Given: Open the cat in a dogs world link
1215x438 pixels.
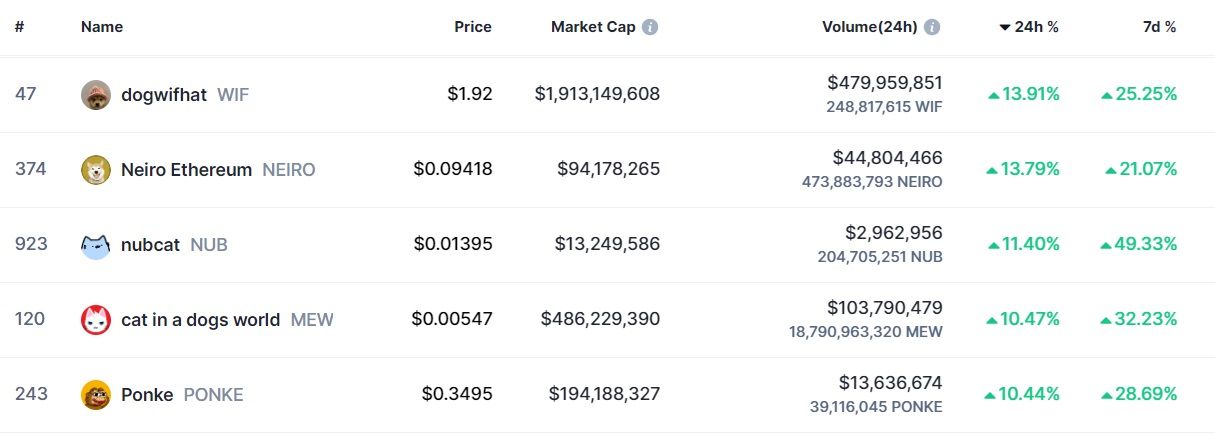Looking at the screenshot, I should pos(200,320).
